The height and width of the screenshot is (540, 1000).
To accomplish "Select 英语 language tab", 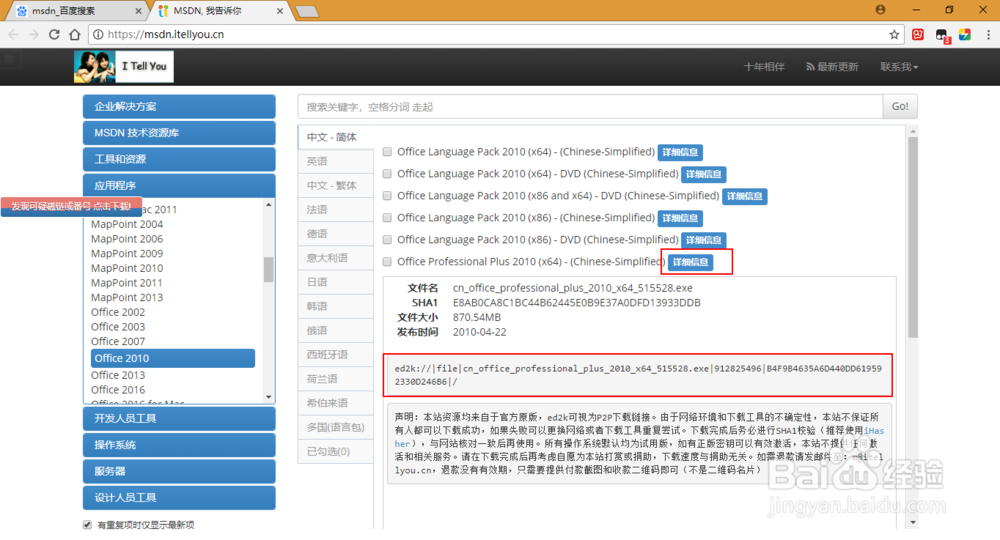I will click(335, 161).
